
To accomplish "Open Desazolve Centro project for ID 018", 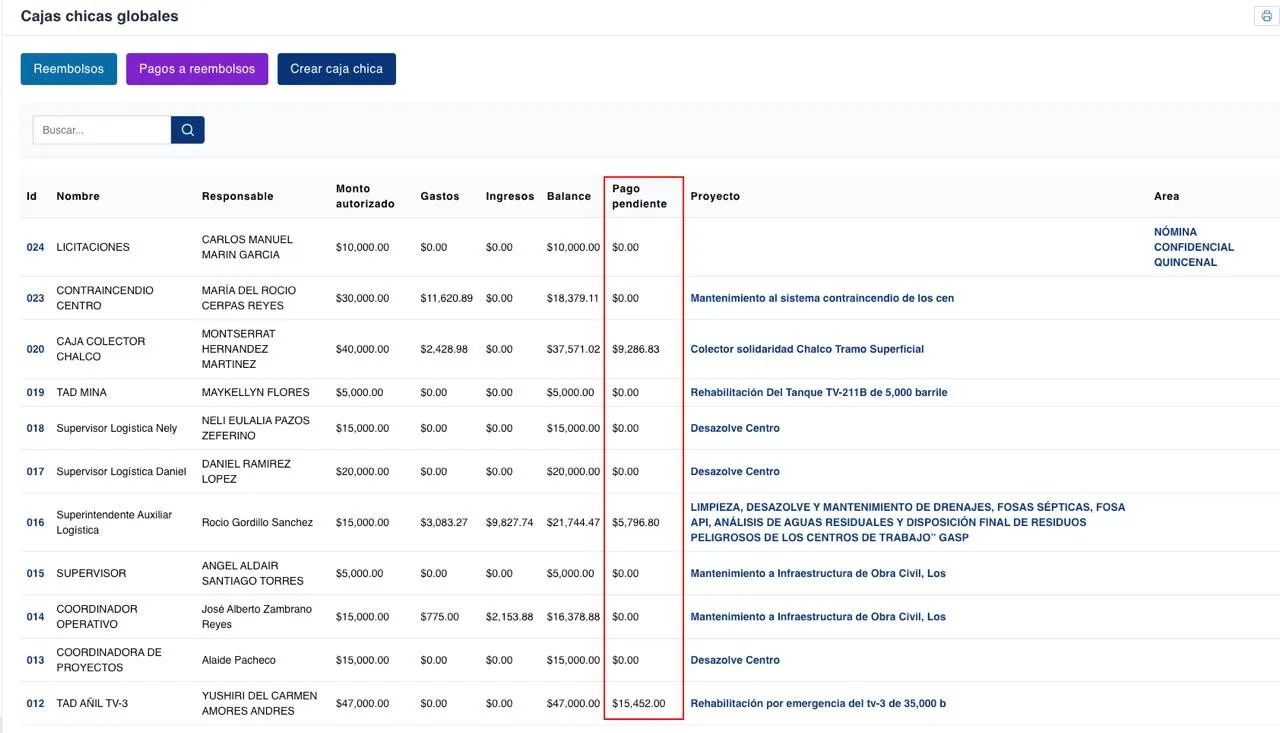I will (734, 428).
